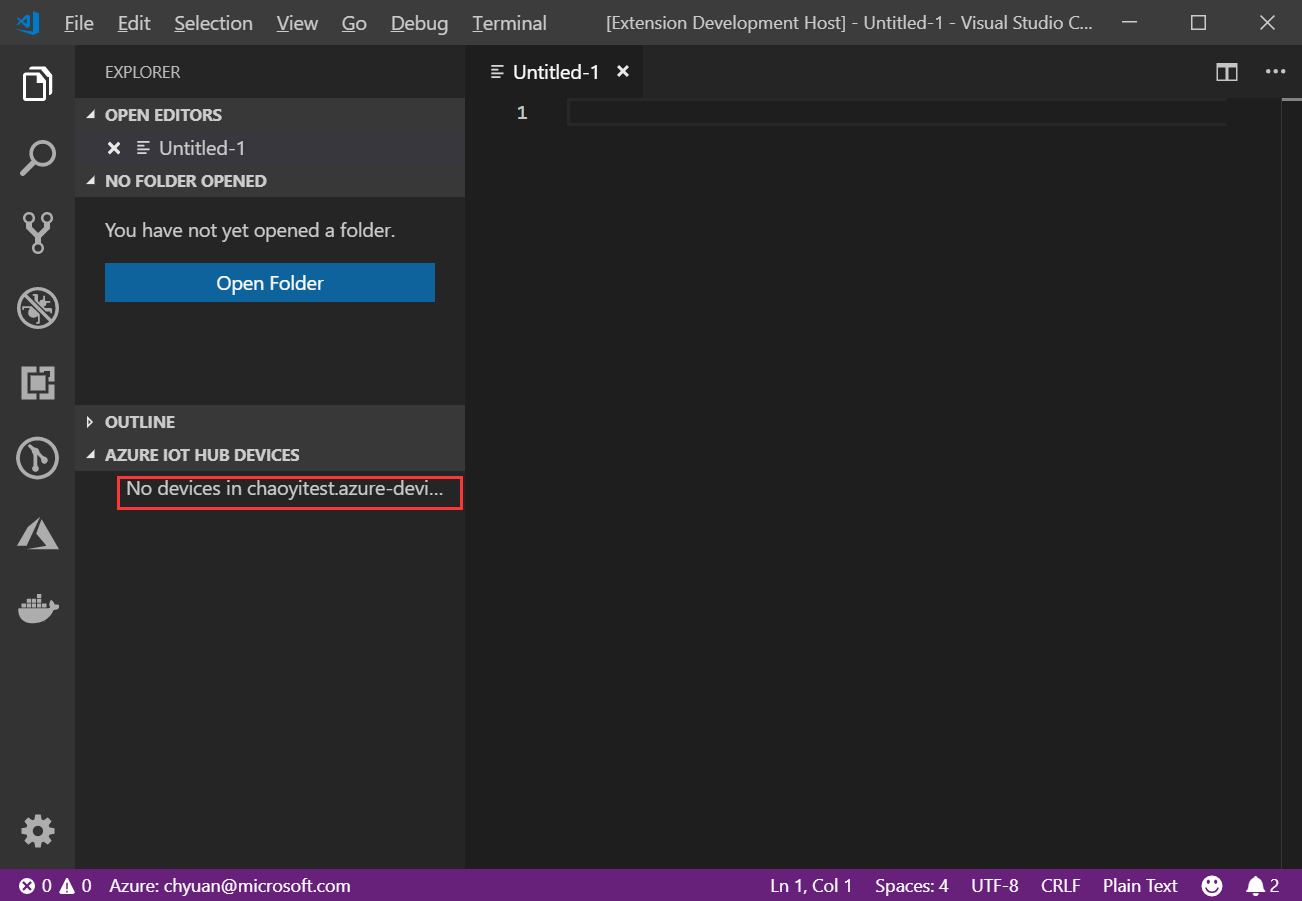Open the File menu
1302x901 pixels.
(x=79, y=22)
